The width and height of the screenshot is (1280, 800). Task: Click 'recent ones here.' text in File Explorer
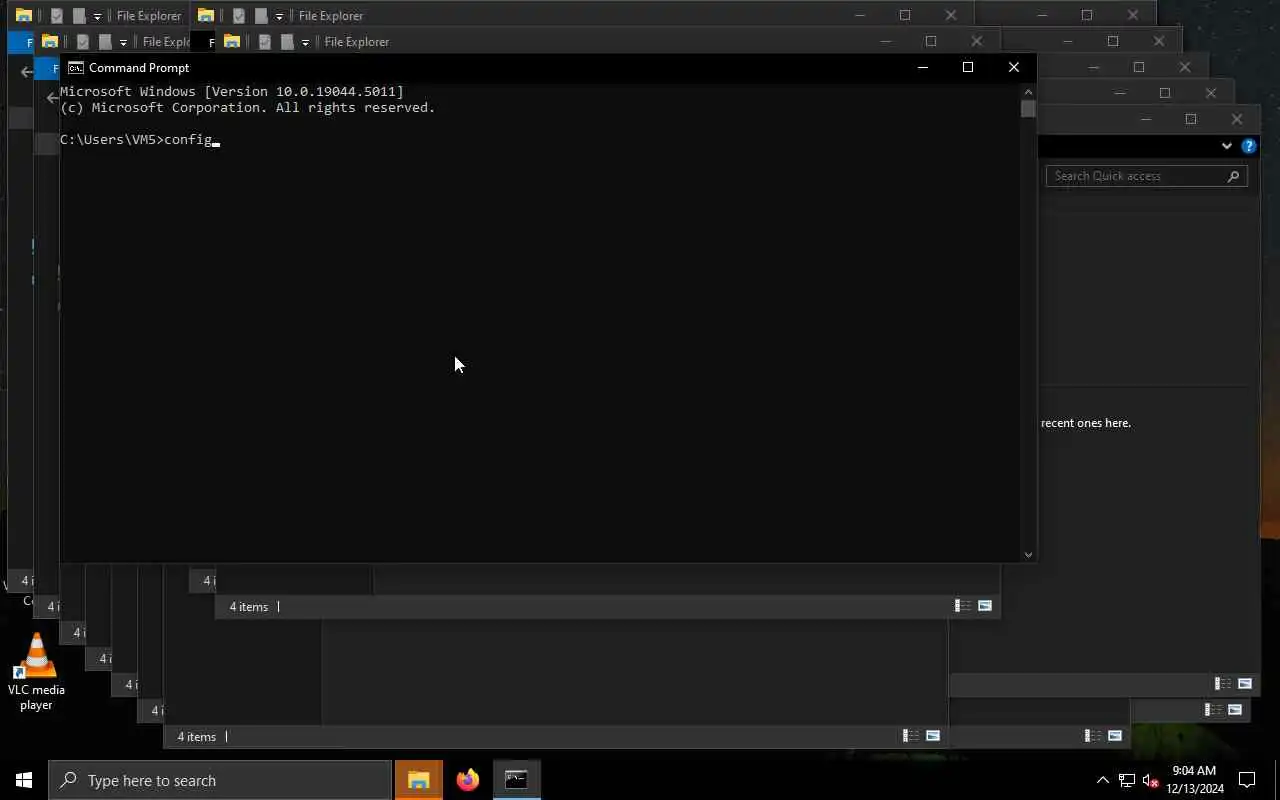[1086, 423]
